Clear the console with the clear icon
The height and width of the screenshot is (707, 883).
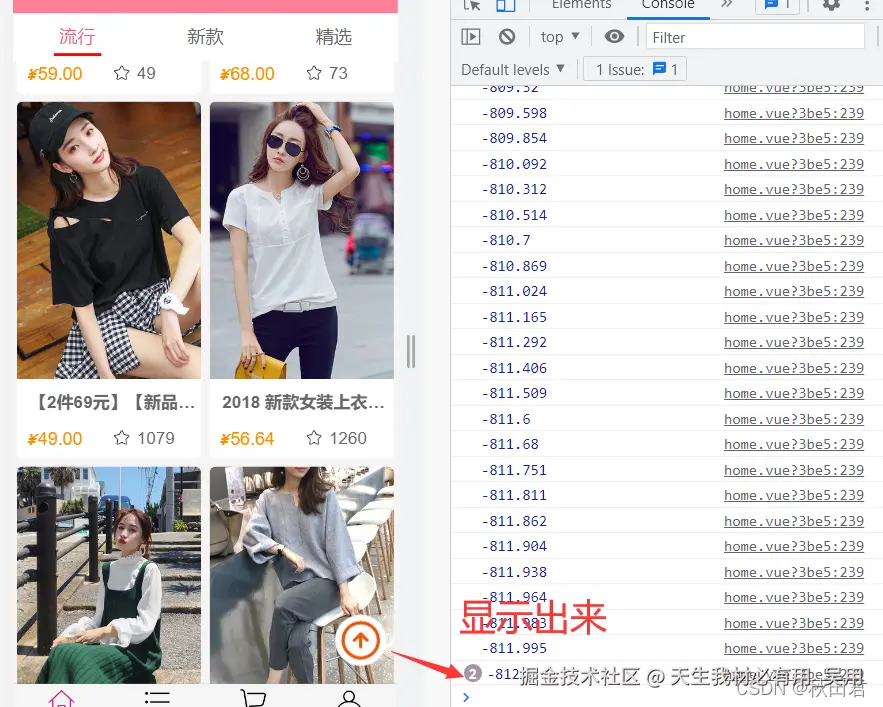click(x=508, y=36)
